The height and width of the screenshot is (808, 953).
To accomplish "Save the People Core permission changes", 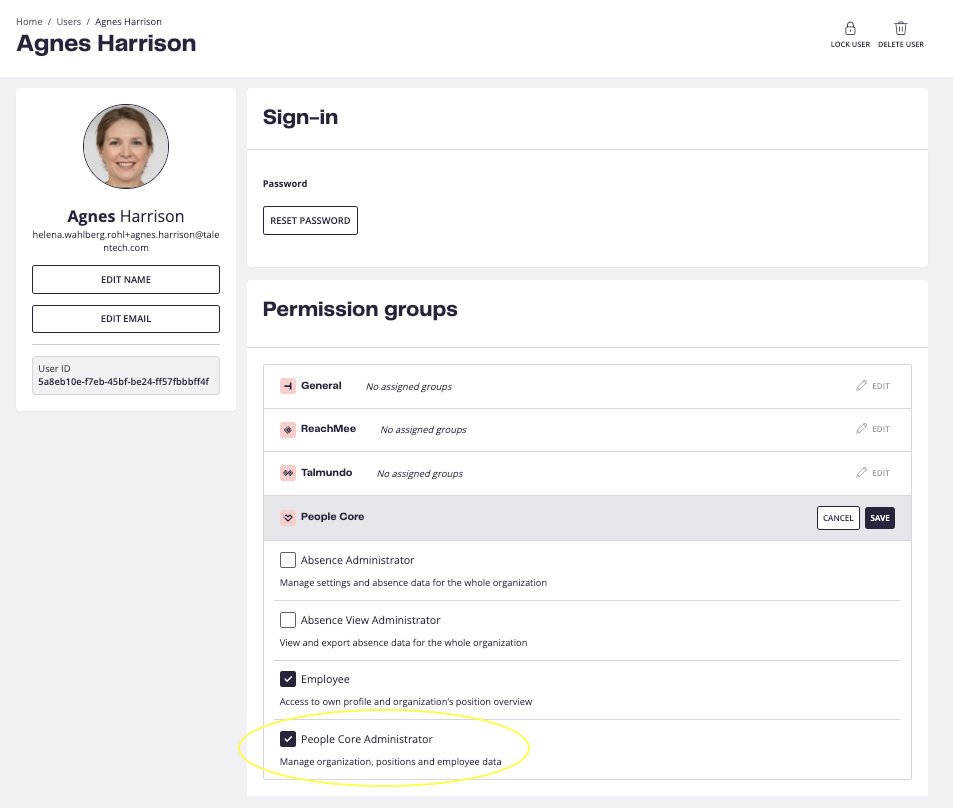I will (879, 518).
